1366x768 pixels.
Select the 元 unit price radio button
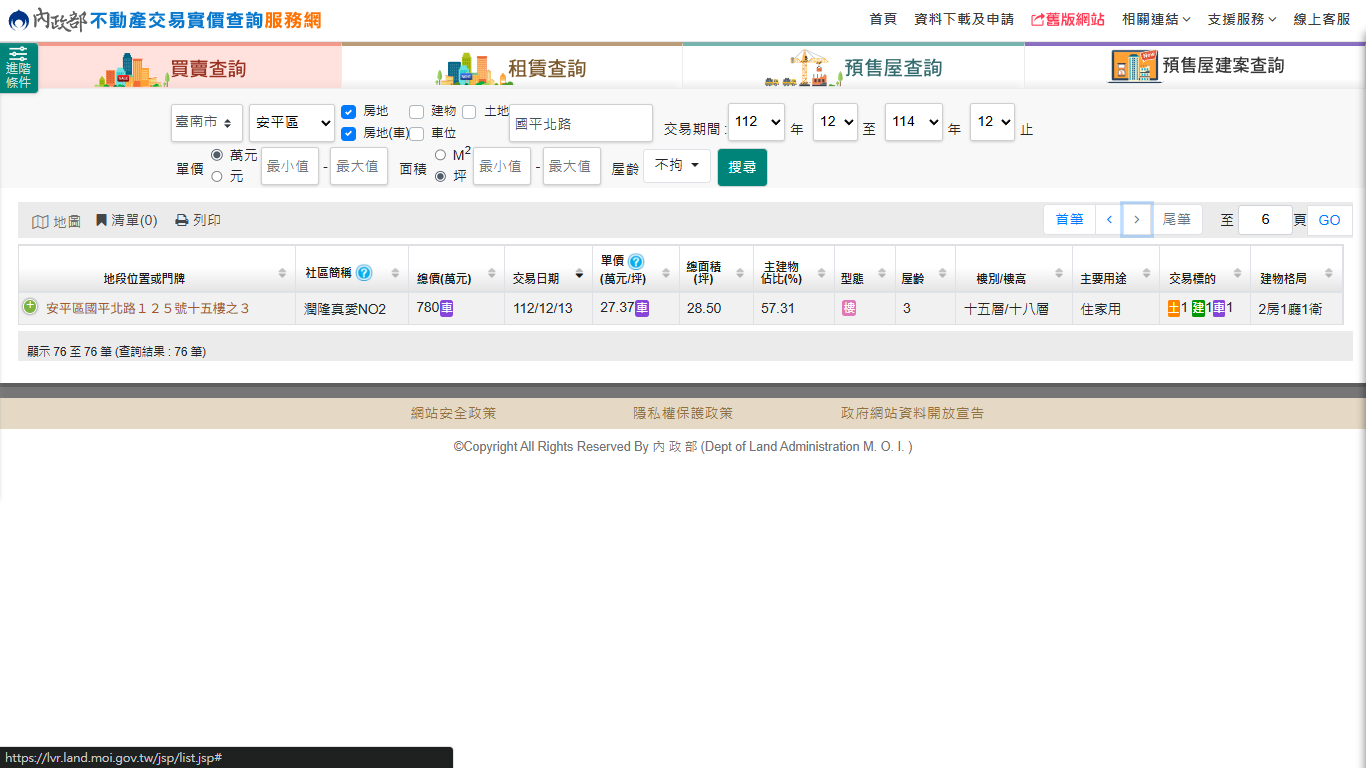(x=217, y=176)
